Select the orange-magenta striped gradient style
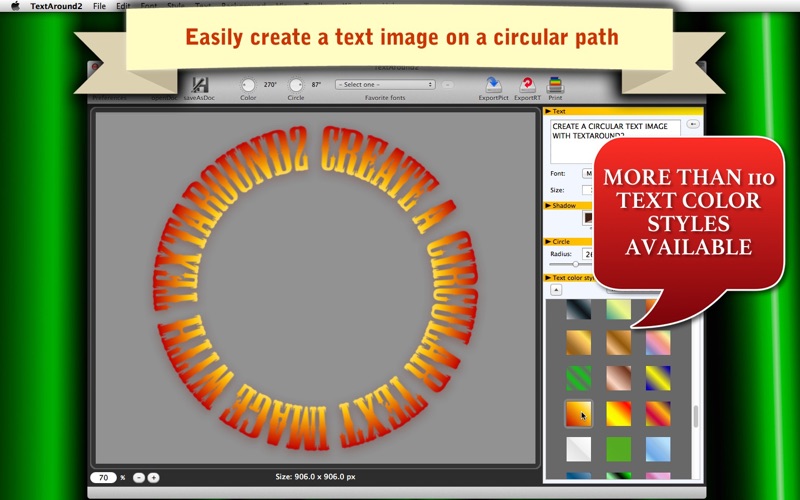Image resolution: width=800 pixels, height=500 pixels. (x=658, y=414)
